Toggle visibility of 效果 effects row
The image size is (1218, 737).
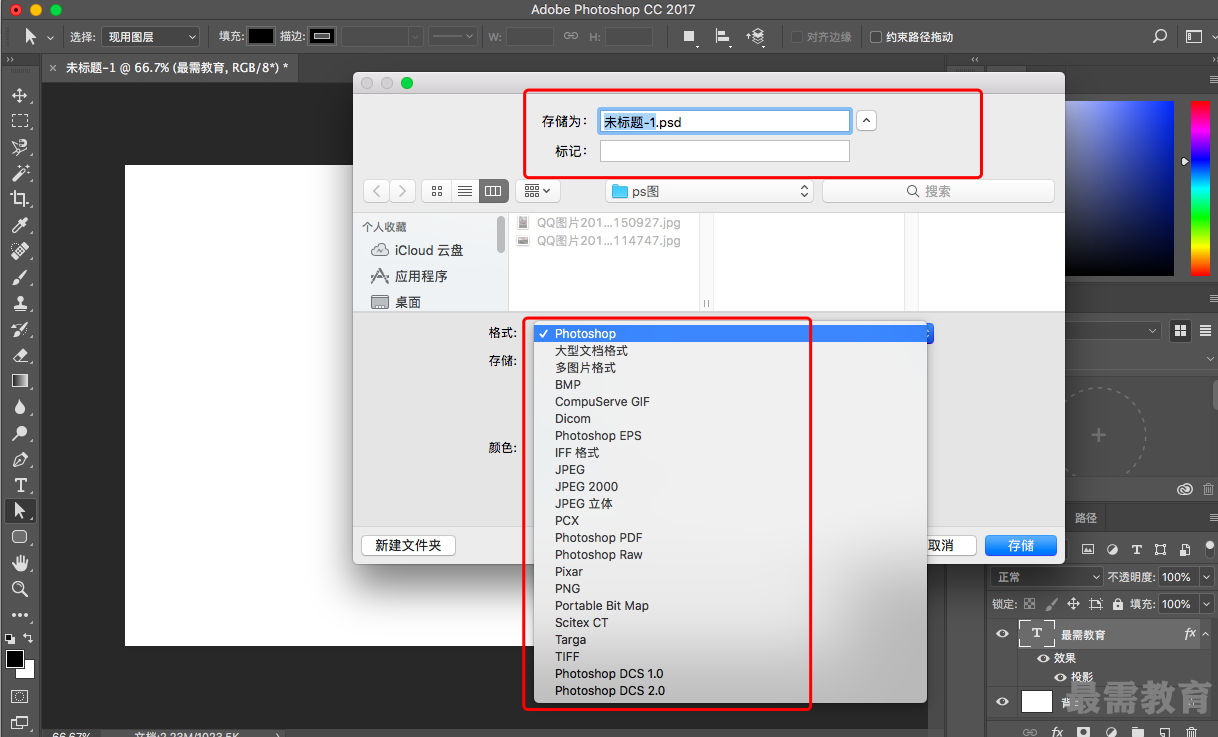click(x=1043, y=659)
